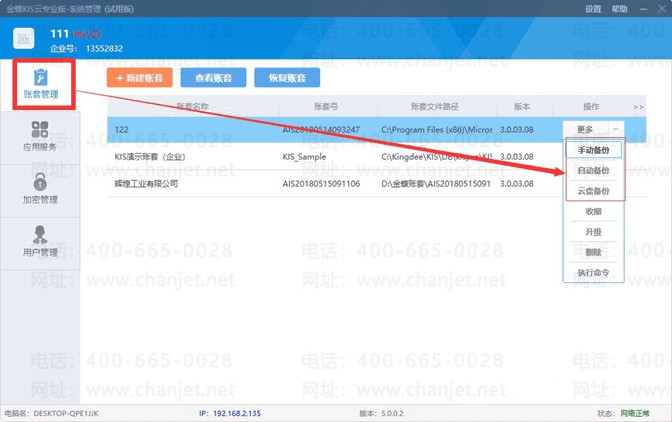This screenshot has height=422, width=672.
Task: Click the 新建账套 button
Action: [140, 77]
